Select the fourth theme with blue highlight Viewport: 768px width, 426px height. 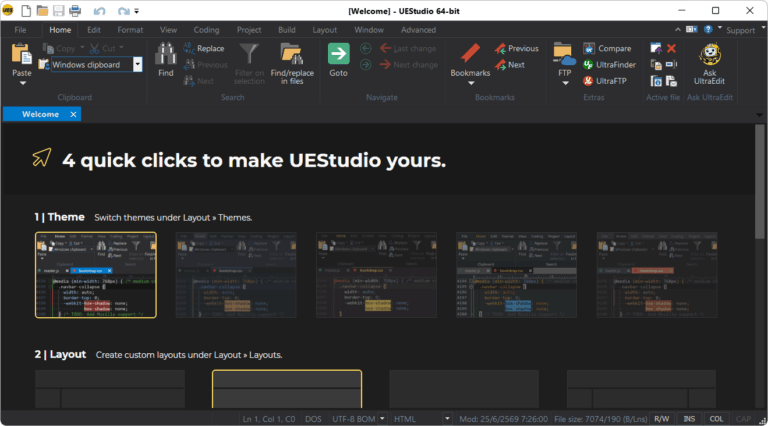tap(516, 275)
